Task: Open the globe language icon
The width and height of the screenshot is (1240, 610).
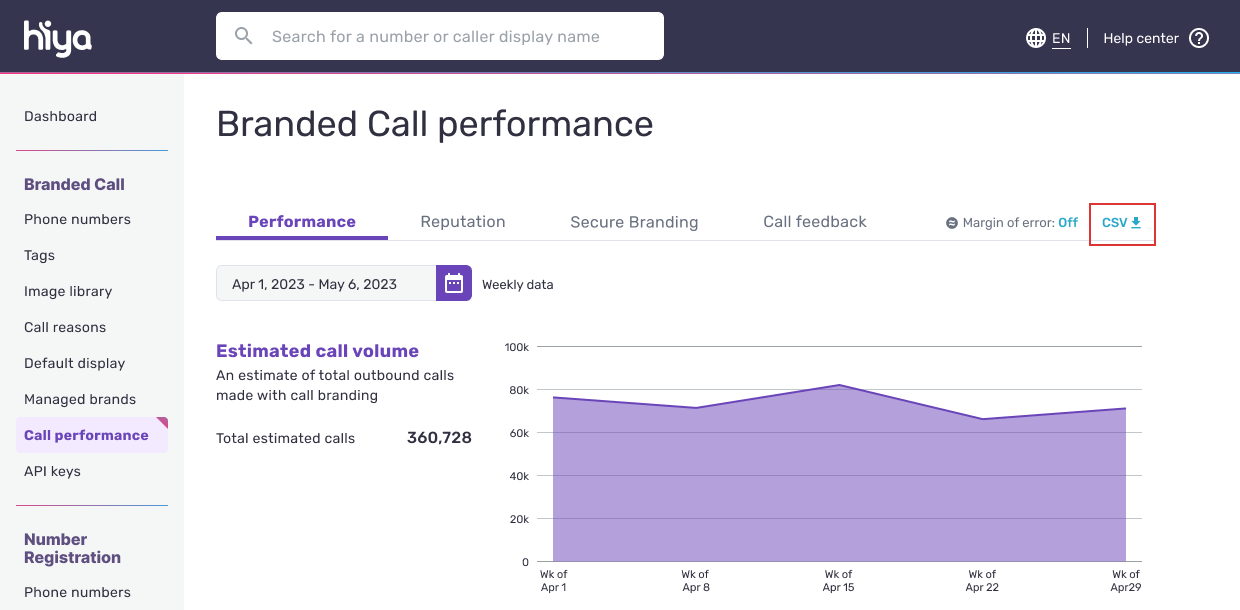Action: [x=1036, y=38]
